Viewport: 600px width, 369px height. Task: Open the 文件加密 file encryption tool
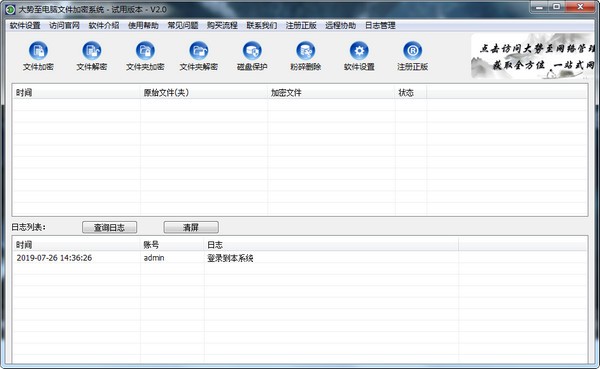38,56
